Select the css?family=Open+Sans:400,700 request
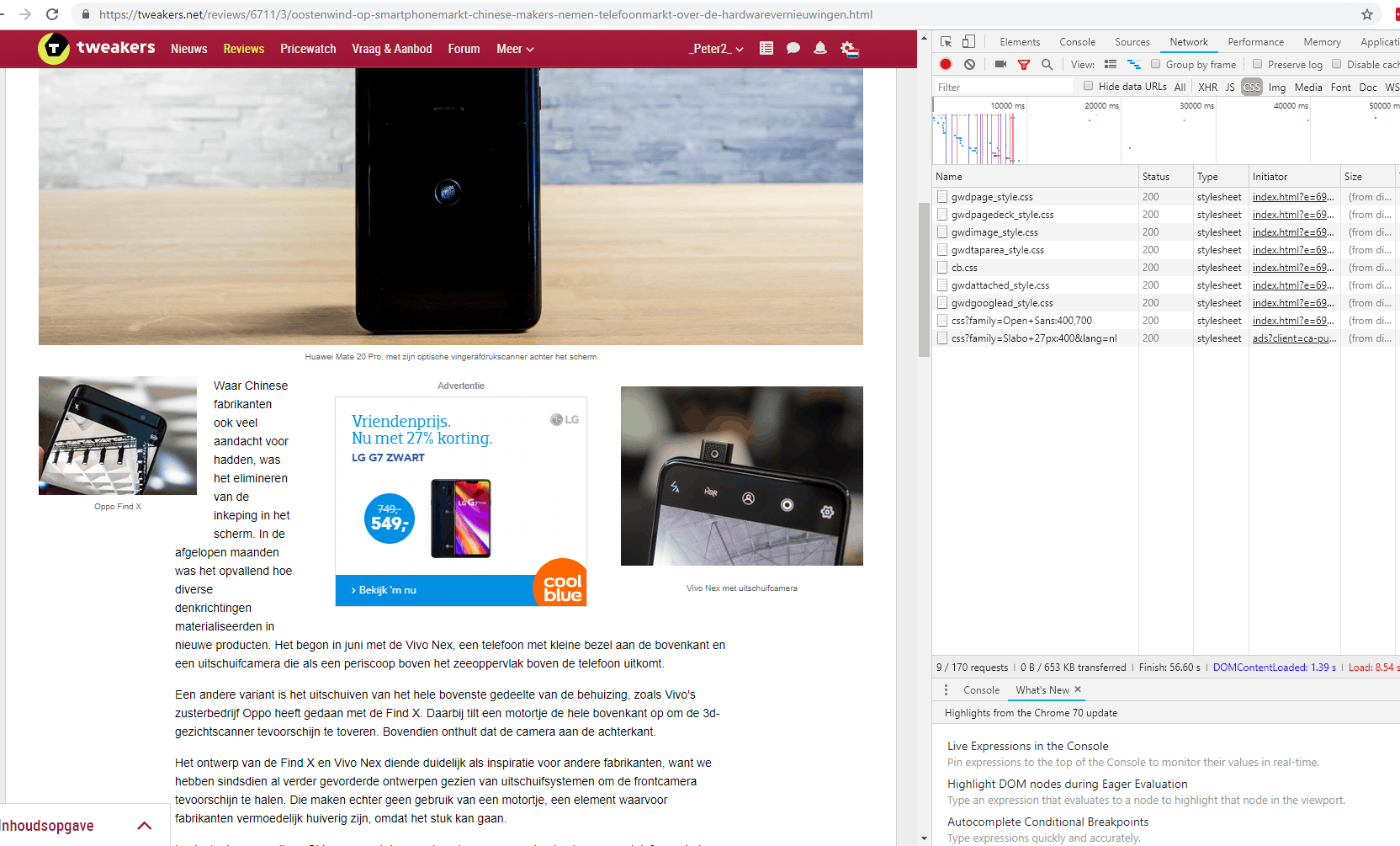 [x=1021, y=321]
